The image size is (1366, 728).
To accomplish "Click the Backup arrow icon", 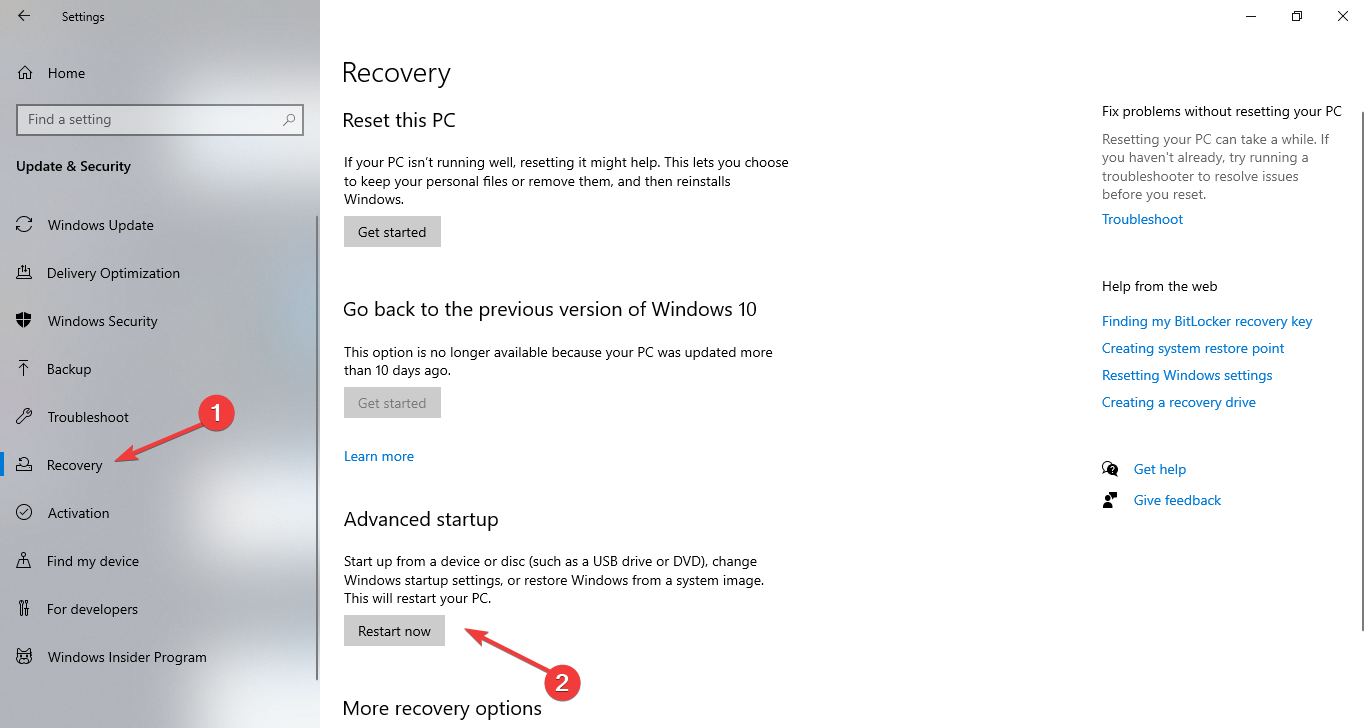I will [25, 369].
